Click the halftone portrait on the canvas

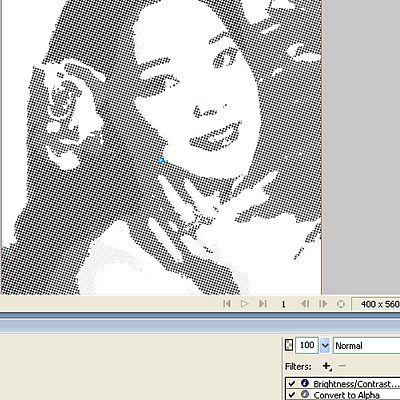(161, 147)
